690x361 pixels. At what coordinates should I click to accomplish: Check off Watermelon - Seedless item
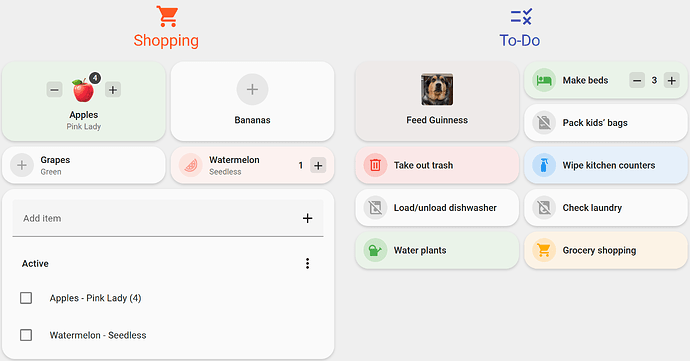26,335
